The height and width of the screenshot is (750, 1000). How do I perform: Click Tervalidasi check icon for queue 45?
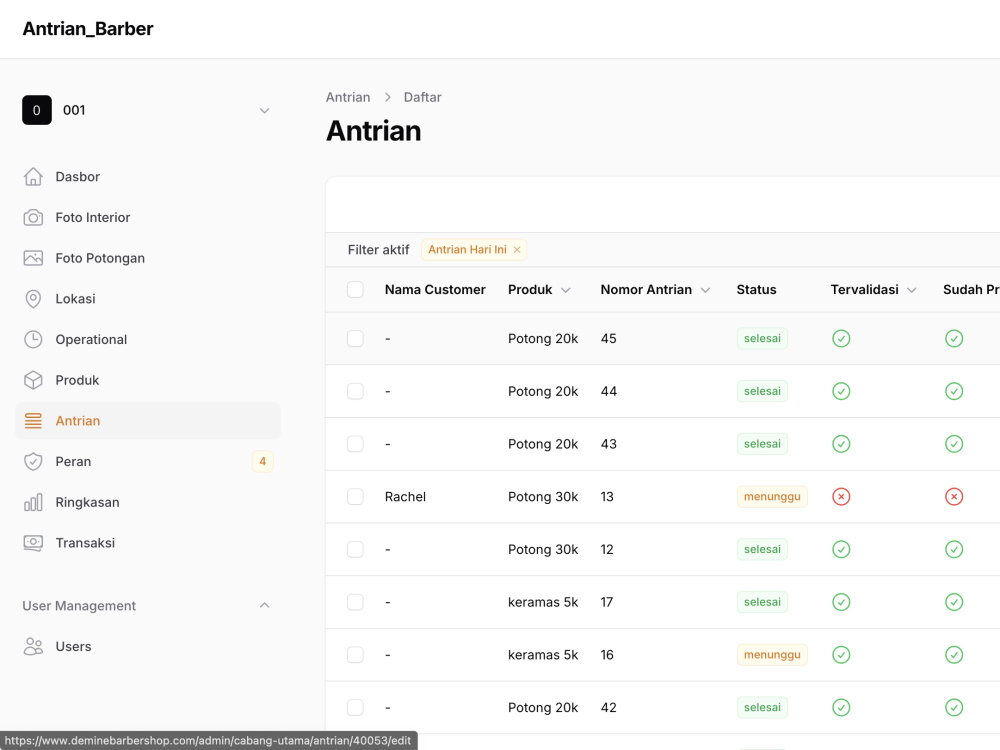[841, 339]
